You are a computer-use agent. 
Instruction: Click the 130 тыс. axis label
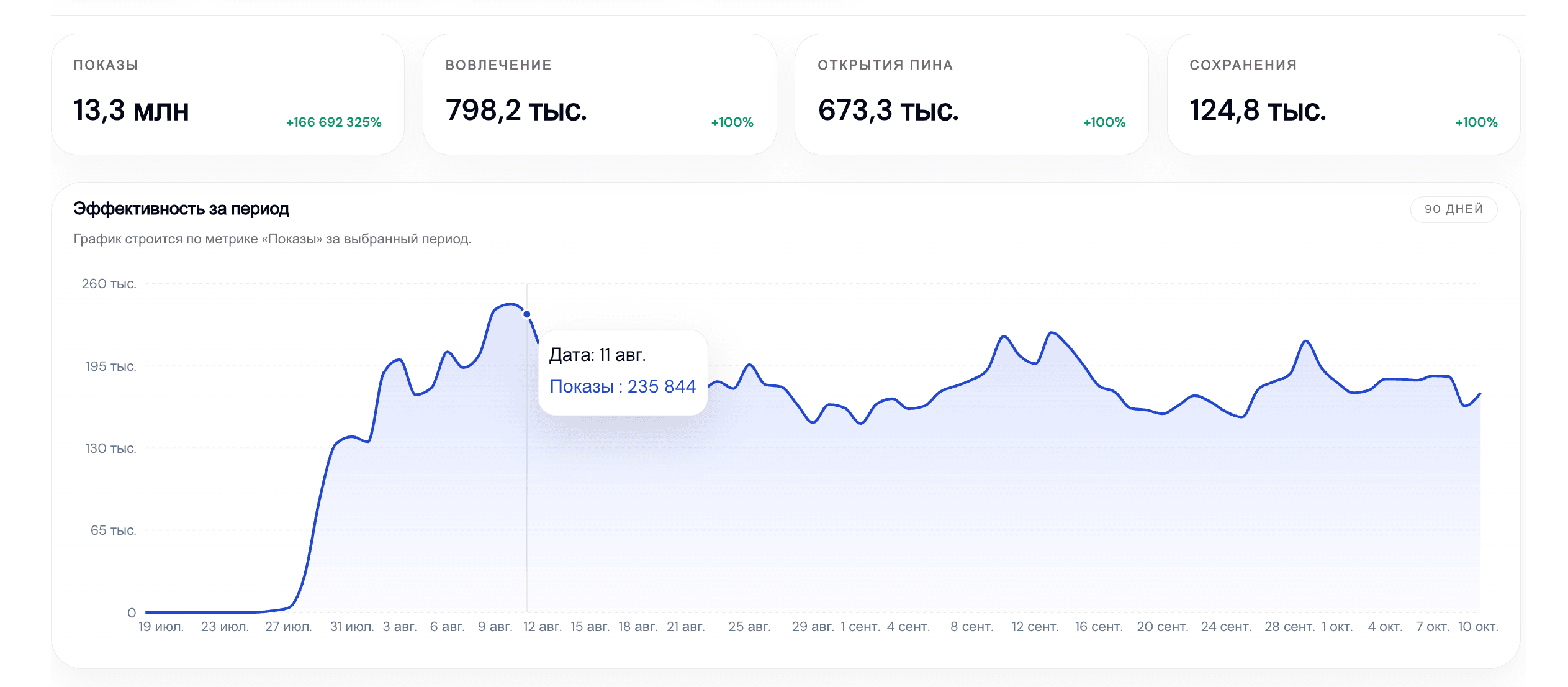[110, 448]
